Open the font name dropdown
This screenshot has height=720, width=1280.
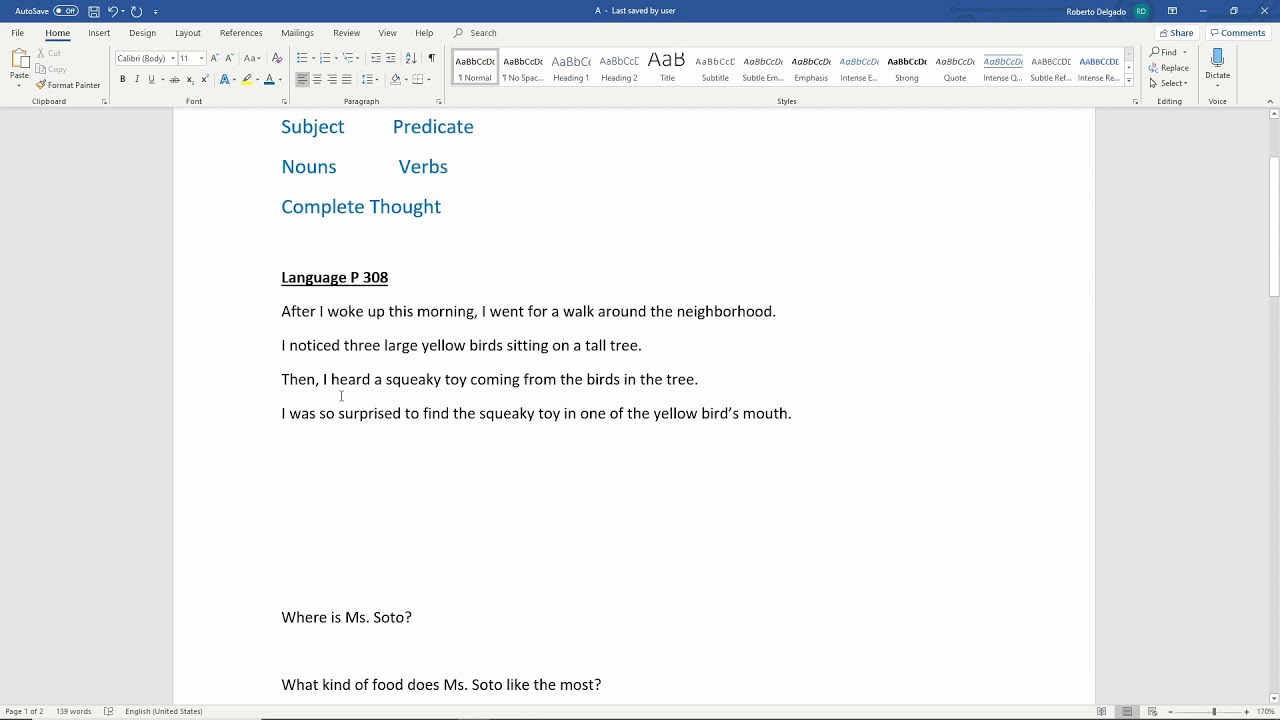172,58
